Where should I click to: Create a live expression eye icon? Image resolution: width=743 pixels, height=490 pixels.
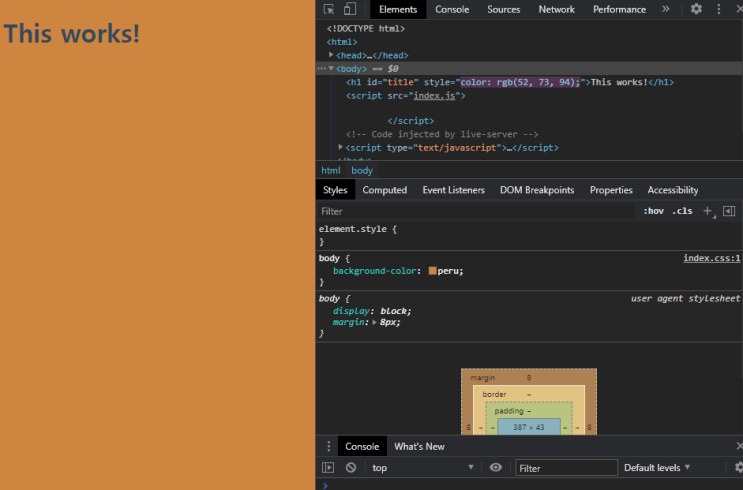(496, 468)
